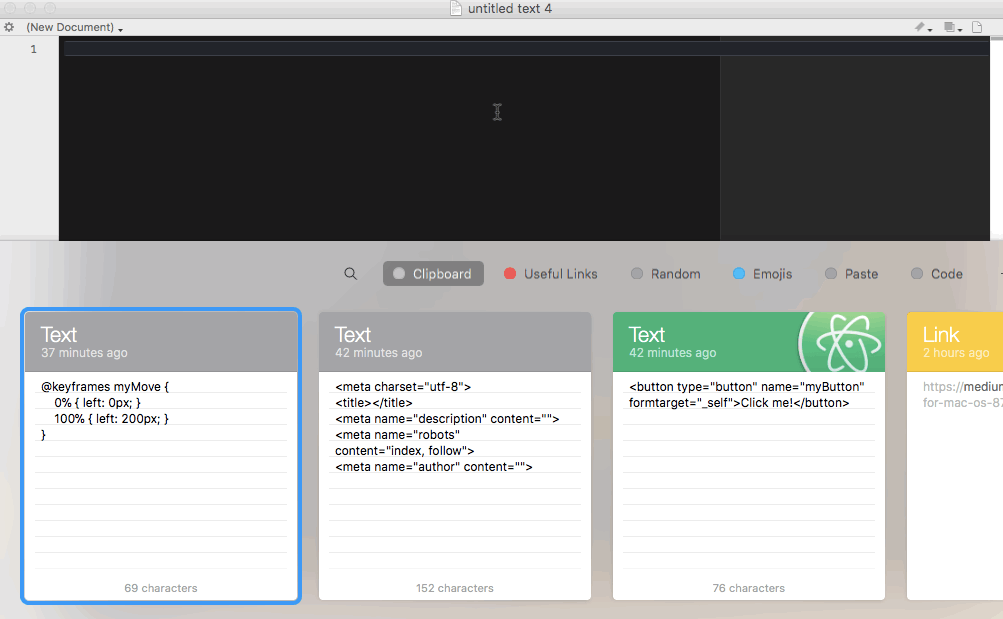Image resolution: width=1003 pixels, height=619 pixels.
Task: Click the untitled text 4 title document icon
Action: click(x=455, y=8)
